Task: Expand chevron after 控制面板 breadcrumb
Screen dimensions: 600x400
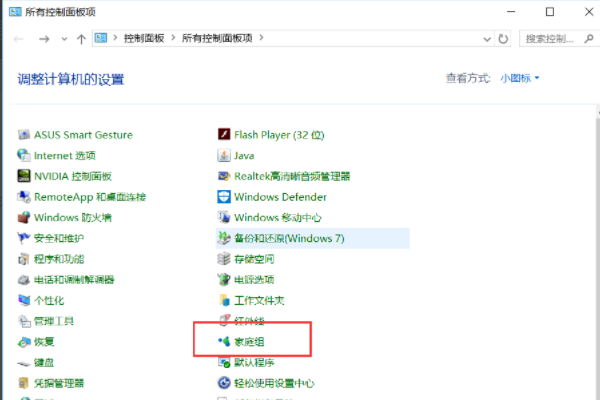Action: (173, 38)
